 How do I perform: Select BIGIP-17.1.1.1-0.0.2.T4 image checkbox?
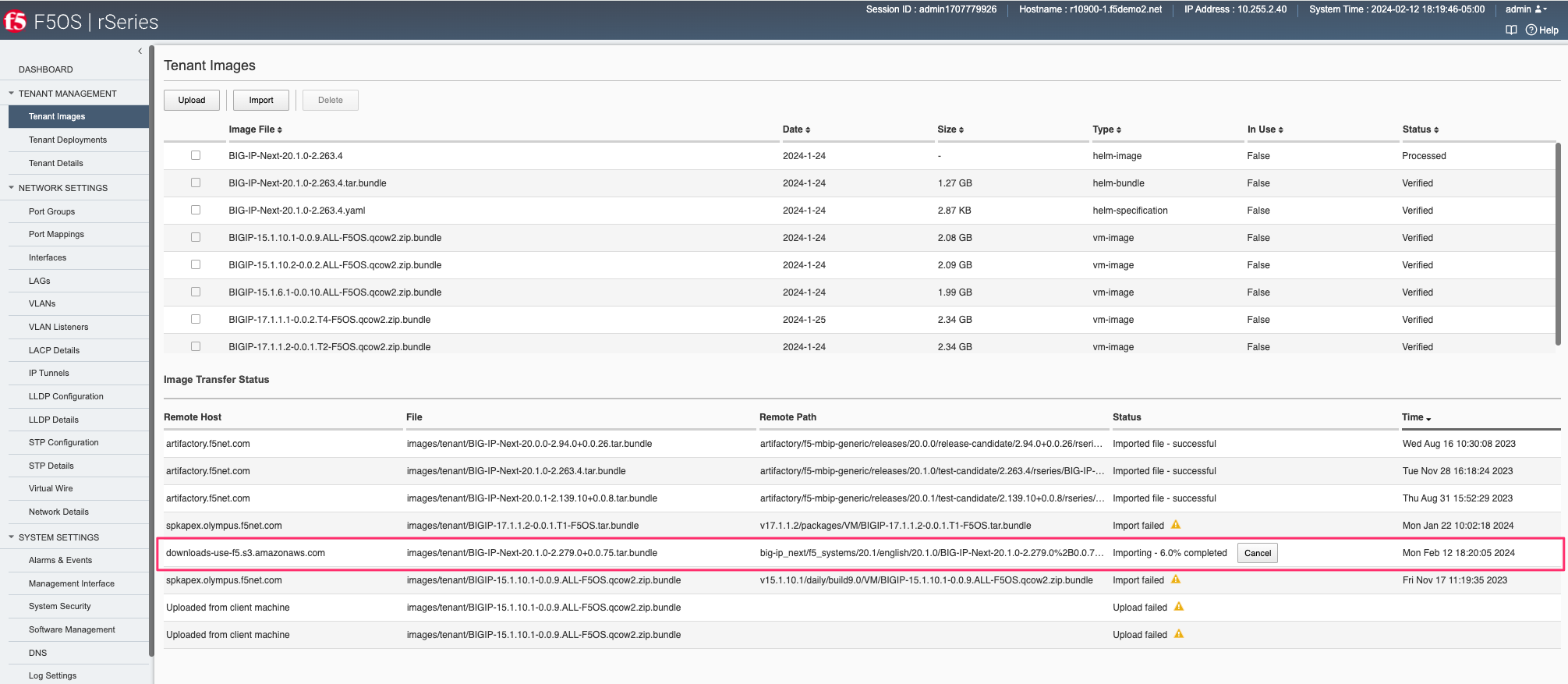click(x=196, y=319)
